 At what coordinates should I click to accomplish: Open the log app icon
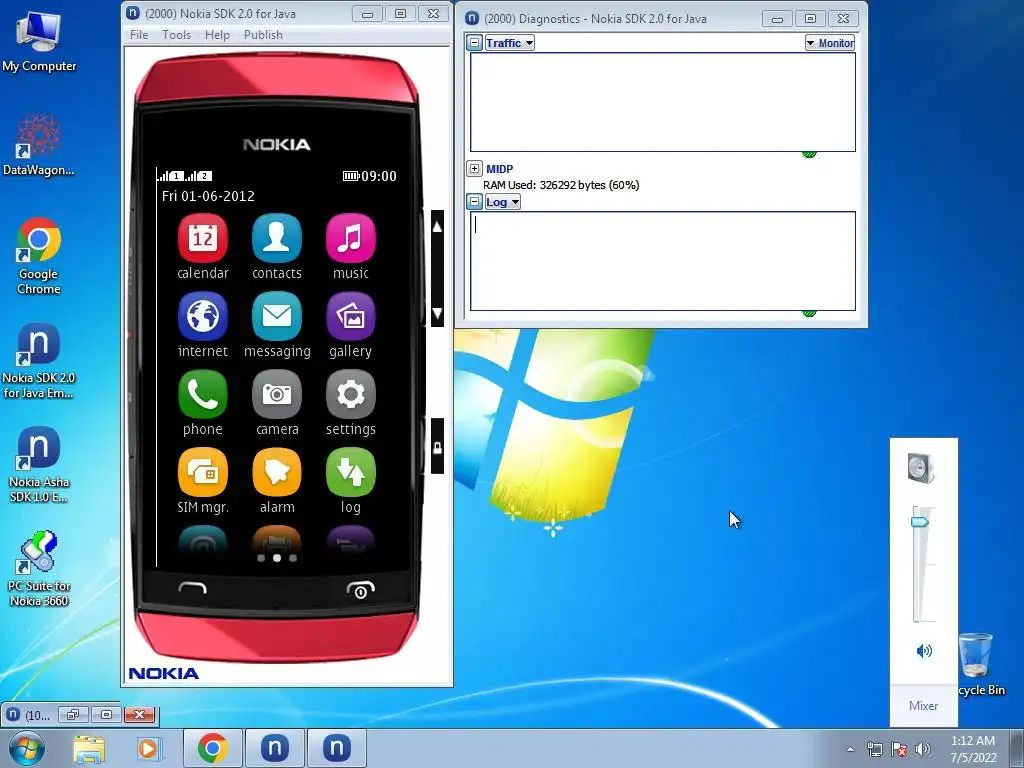click(351, 472)
